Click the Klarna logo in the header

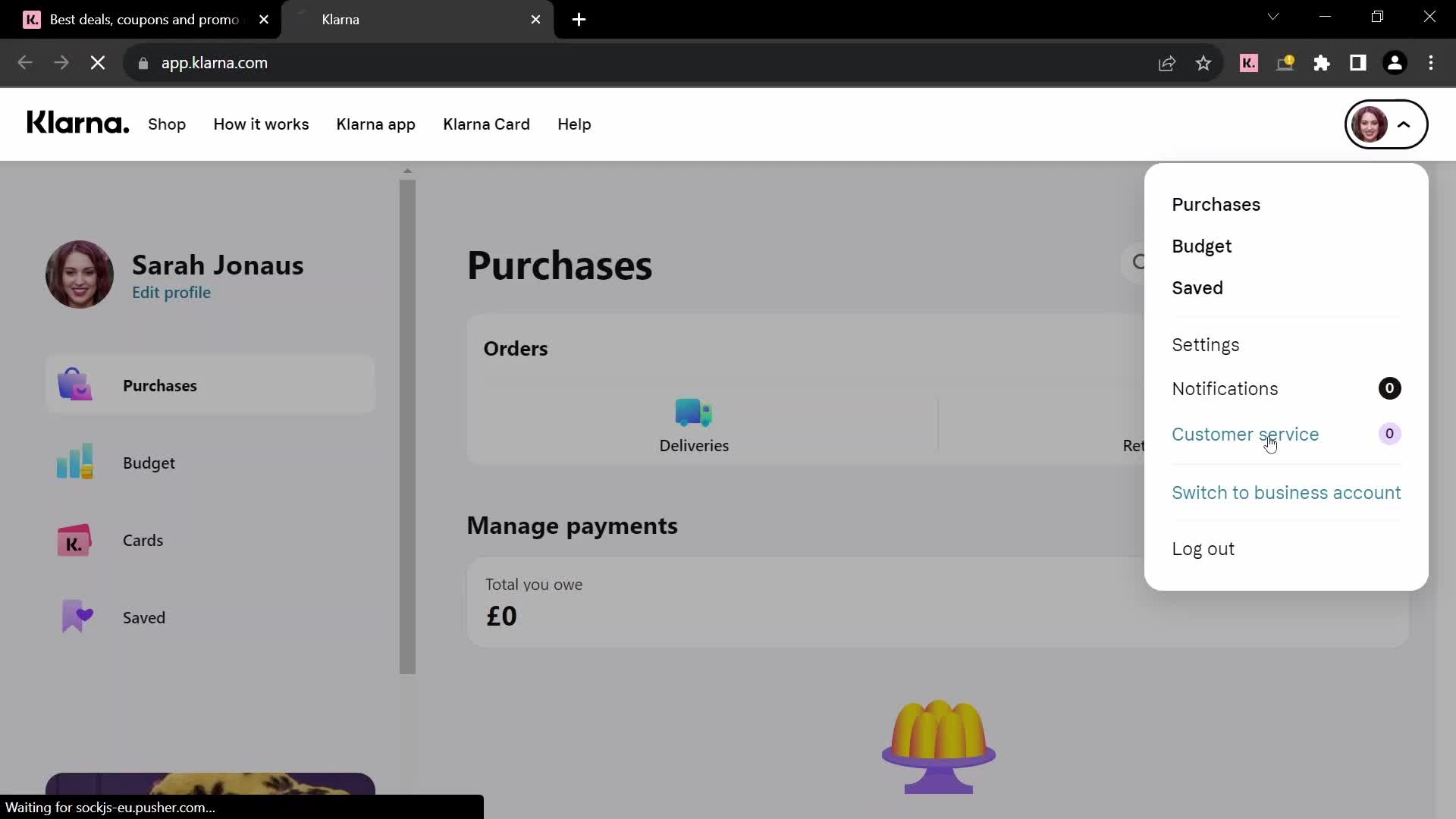(x=78, y=123)
